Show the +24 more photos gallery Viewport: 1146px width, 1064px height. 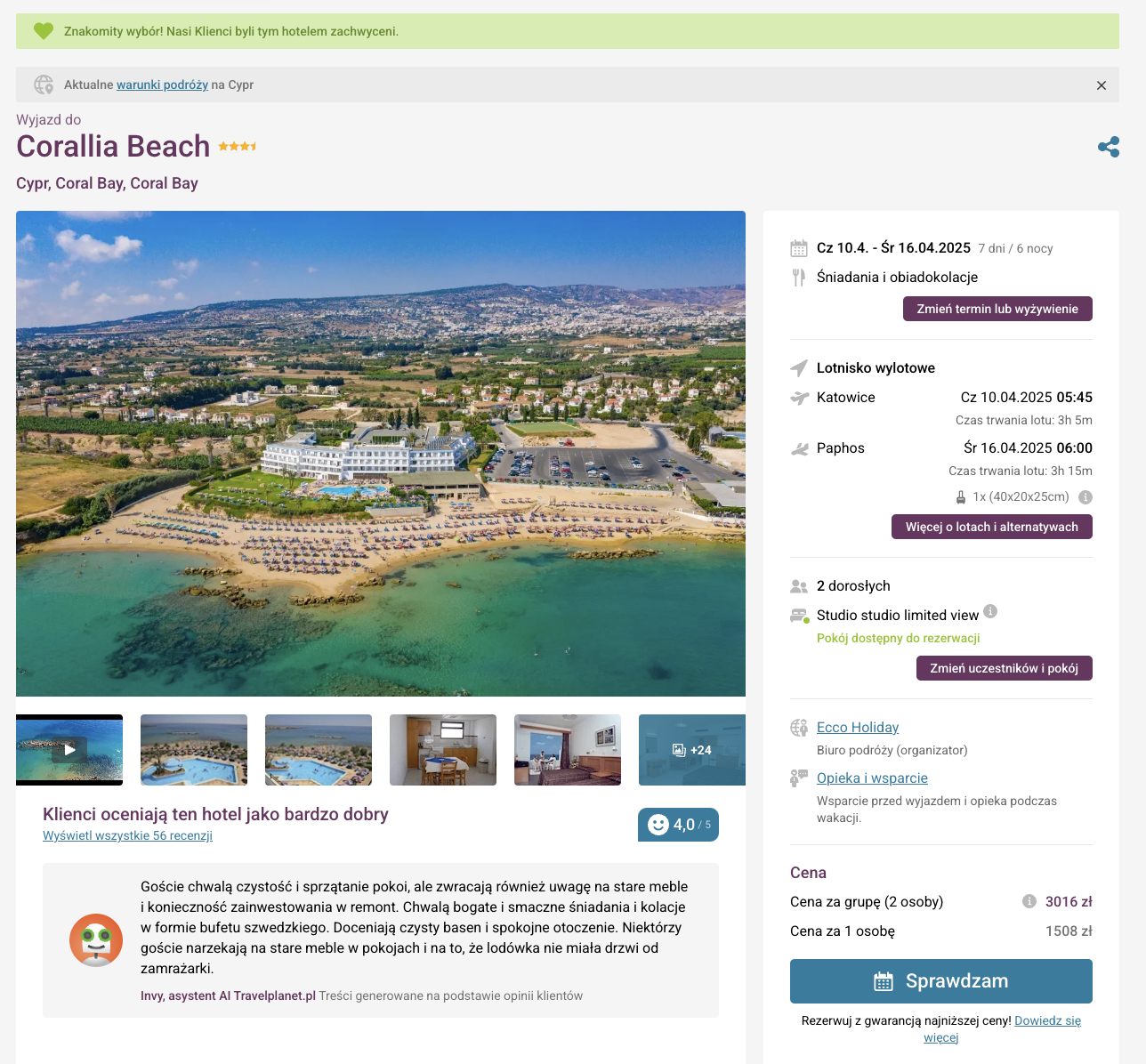pos(692,750)
